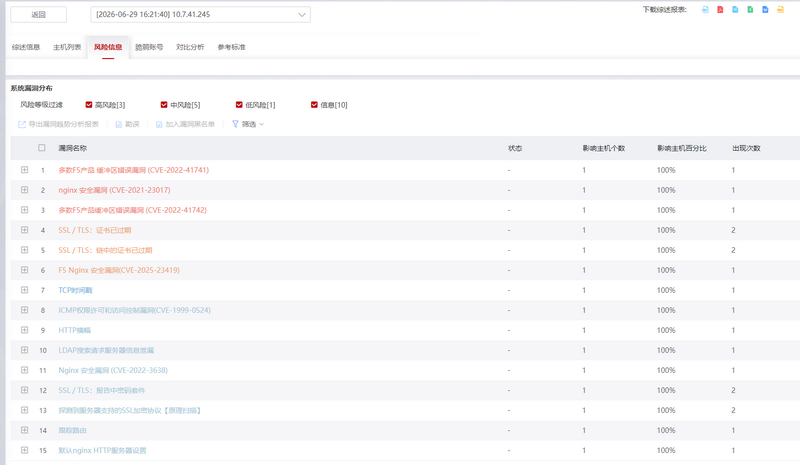Click the 返回 button
The height and width of the screenshot is (465, 800).
coord(38,14)
